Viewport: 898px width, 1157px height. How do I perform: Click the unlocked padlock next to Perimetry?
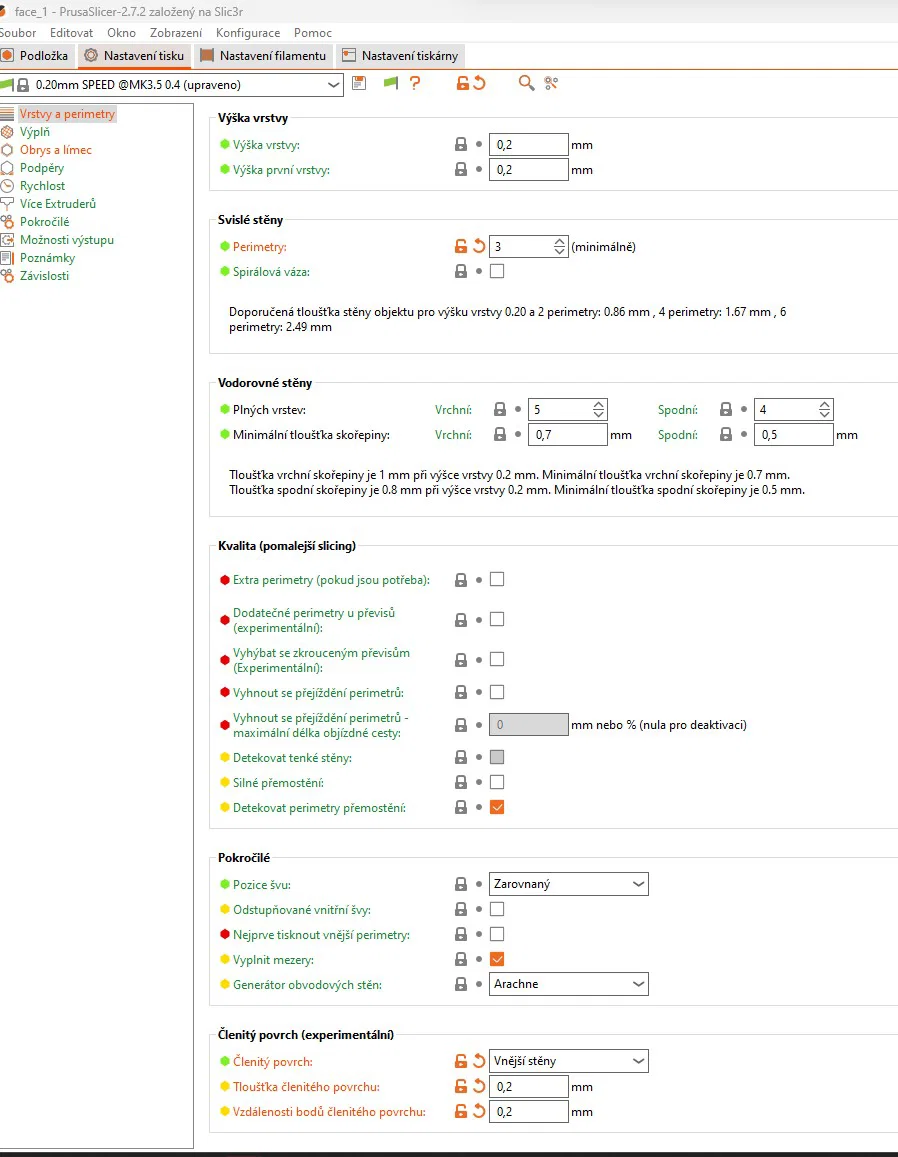[x=461, y=246]
